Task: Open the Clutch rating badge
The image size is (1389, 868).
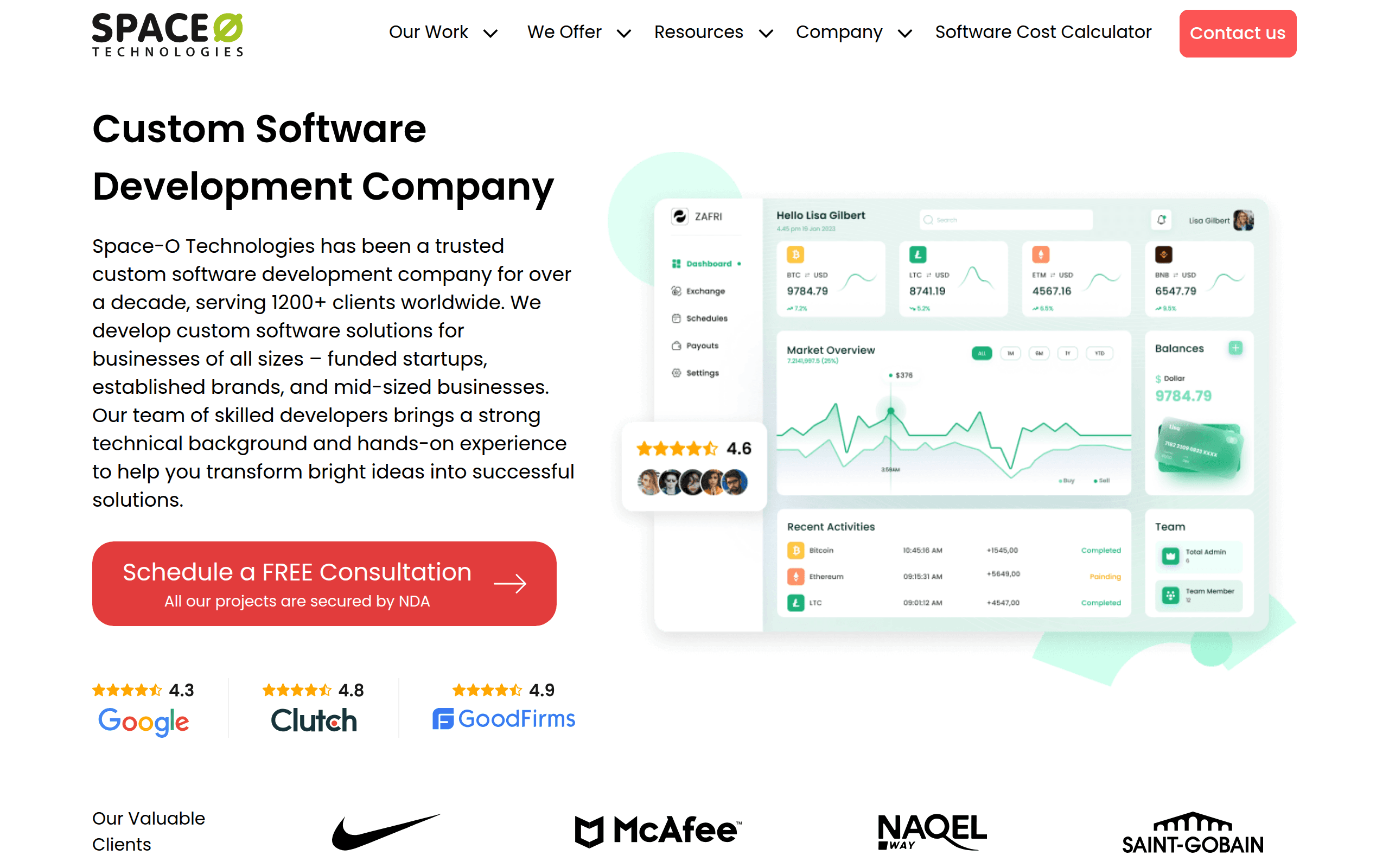Action: pos(314,709)
